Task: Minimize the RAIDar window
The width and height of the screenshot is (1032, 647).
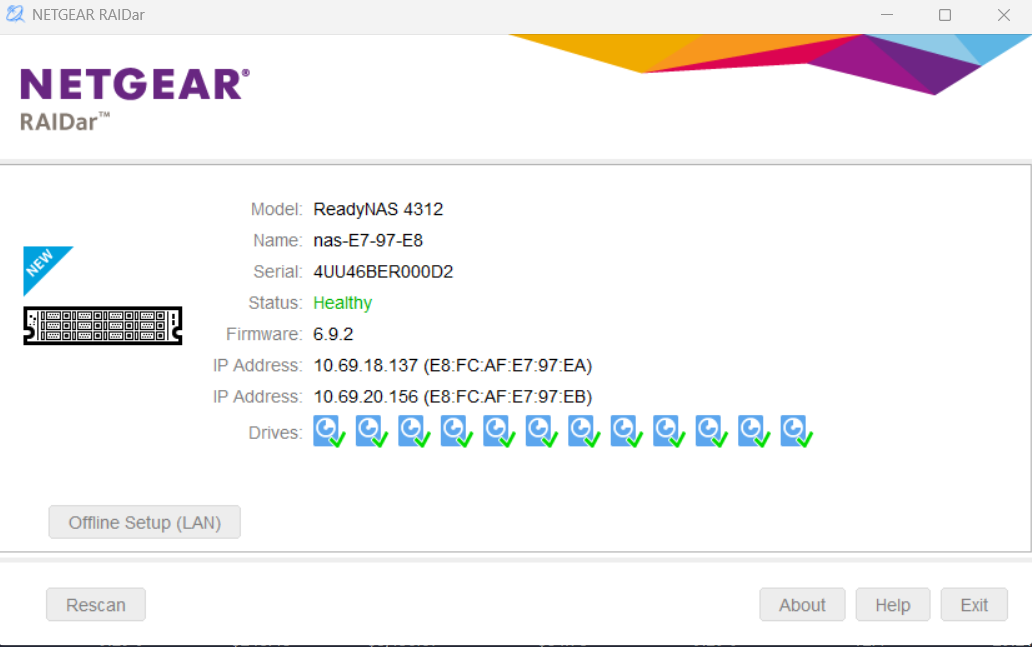Action: click(x=887, y=14)
